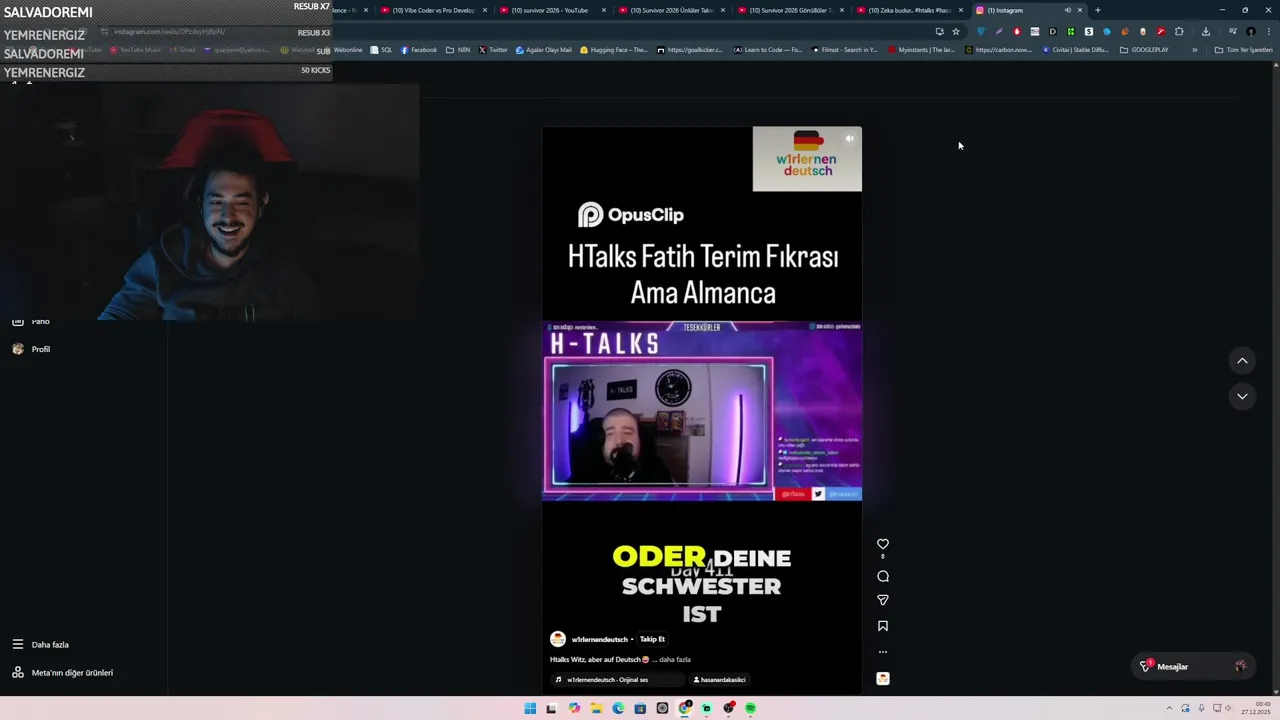1280x720 pixels.
Task: Open audio thumbnail below the options icon
Action: point(882,678)
